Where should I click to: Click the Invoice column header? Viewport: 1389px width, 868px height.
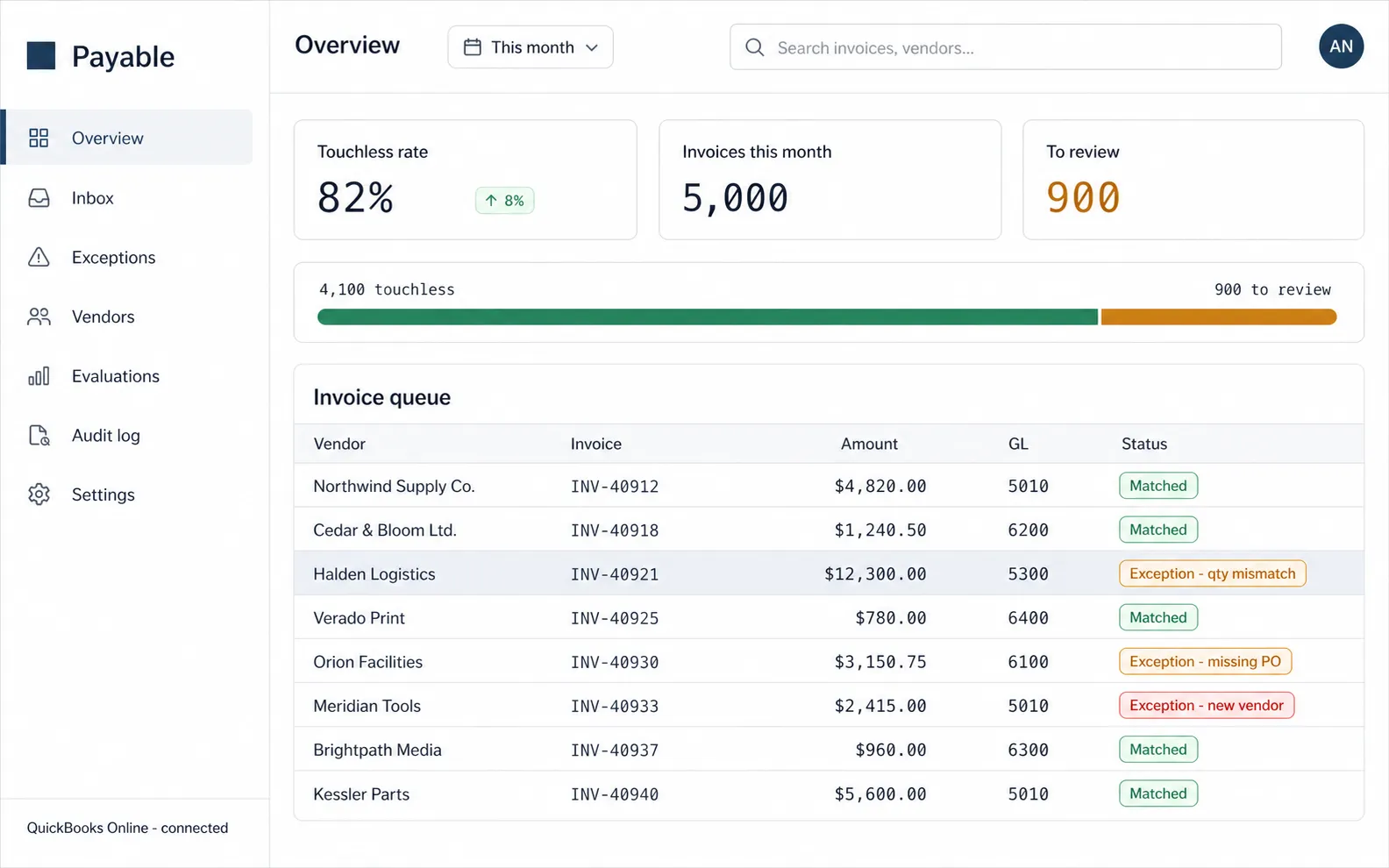point(596,444)
